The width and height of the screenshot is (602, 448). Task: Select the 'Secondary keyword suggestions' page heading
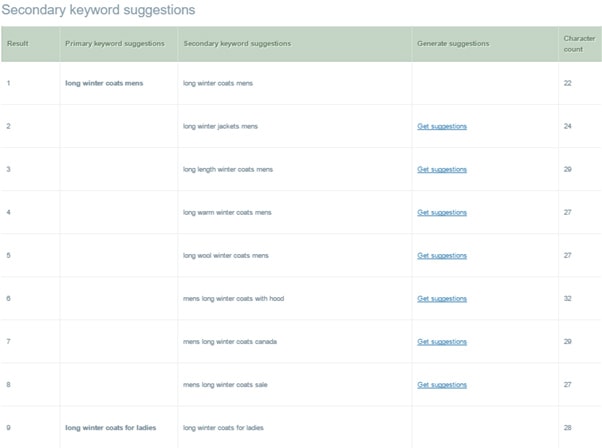click(98, 10)
